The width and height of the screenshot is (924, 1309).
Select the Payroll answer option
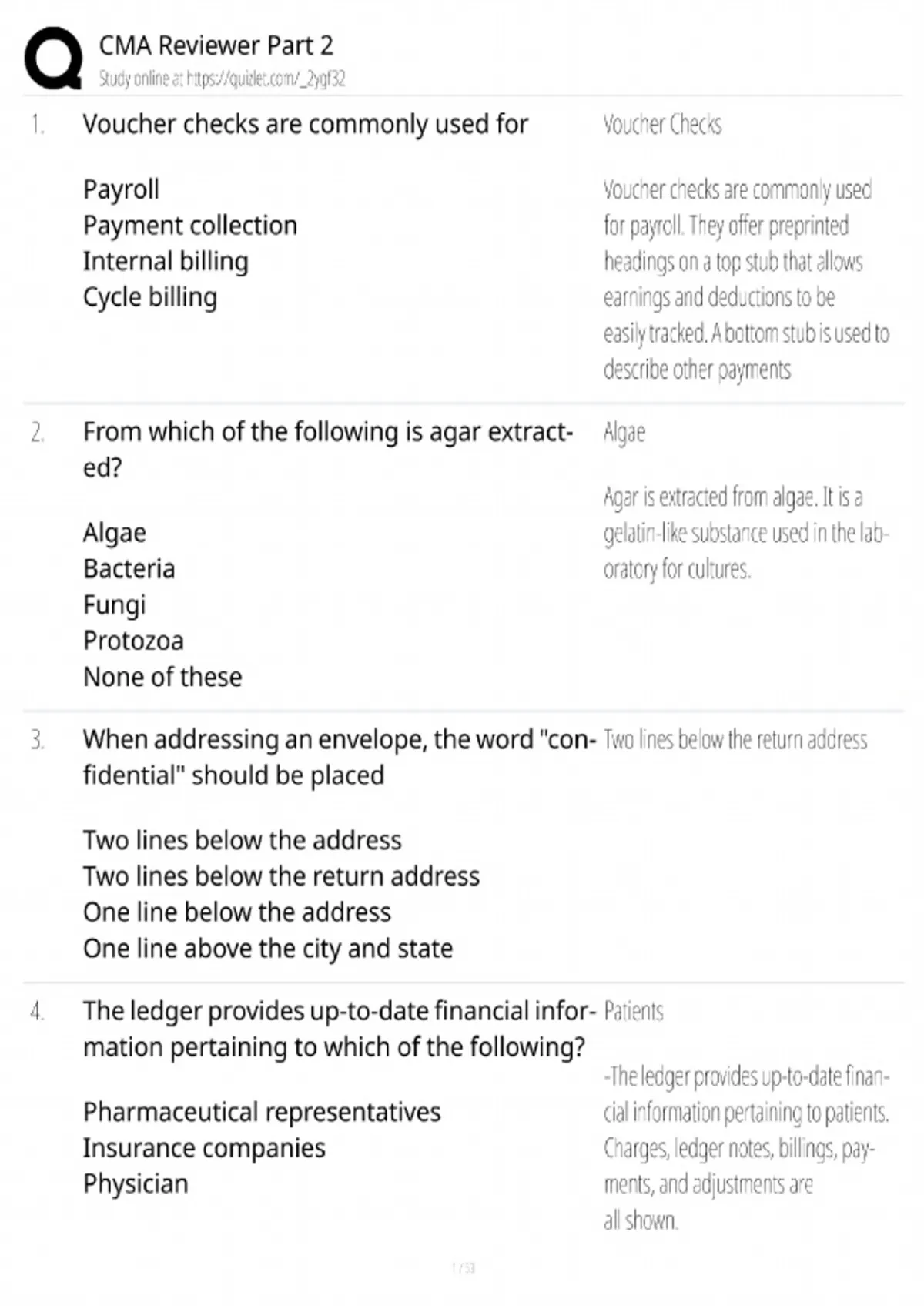click(121, 189)
